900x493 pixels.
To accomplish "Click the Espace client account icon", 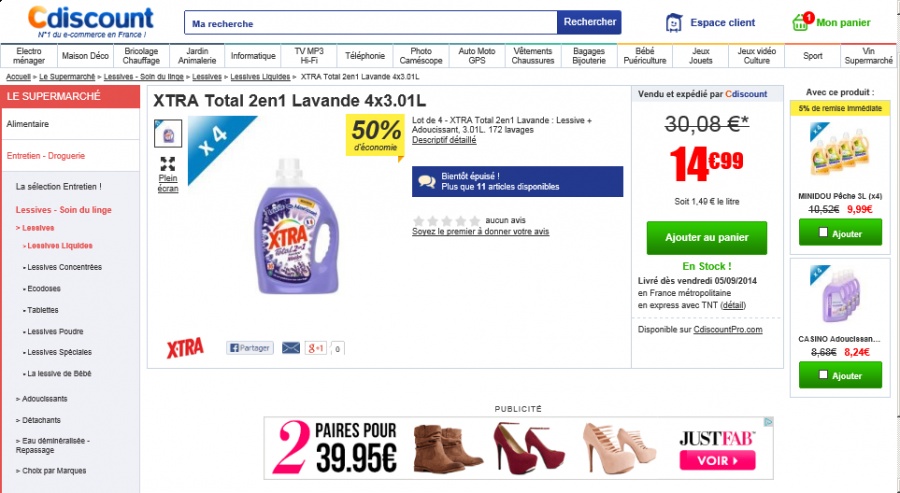I will click(674, 22).
